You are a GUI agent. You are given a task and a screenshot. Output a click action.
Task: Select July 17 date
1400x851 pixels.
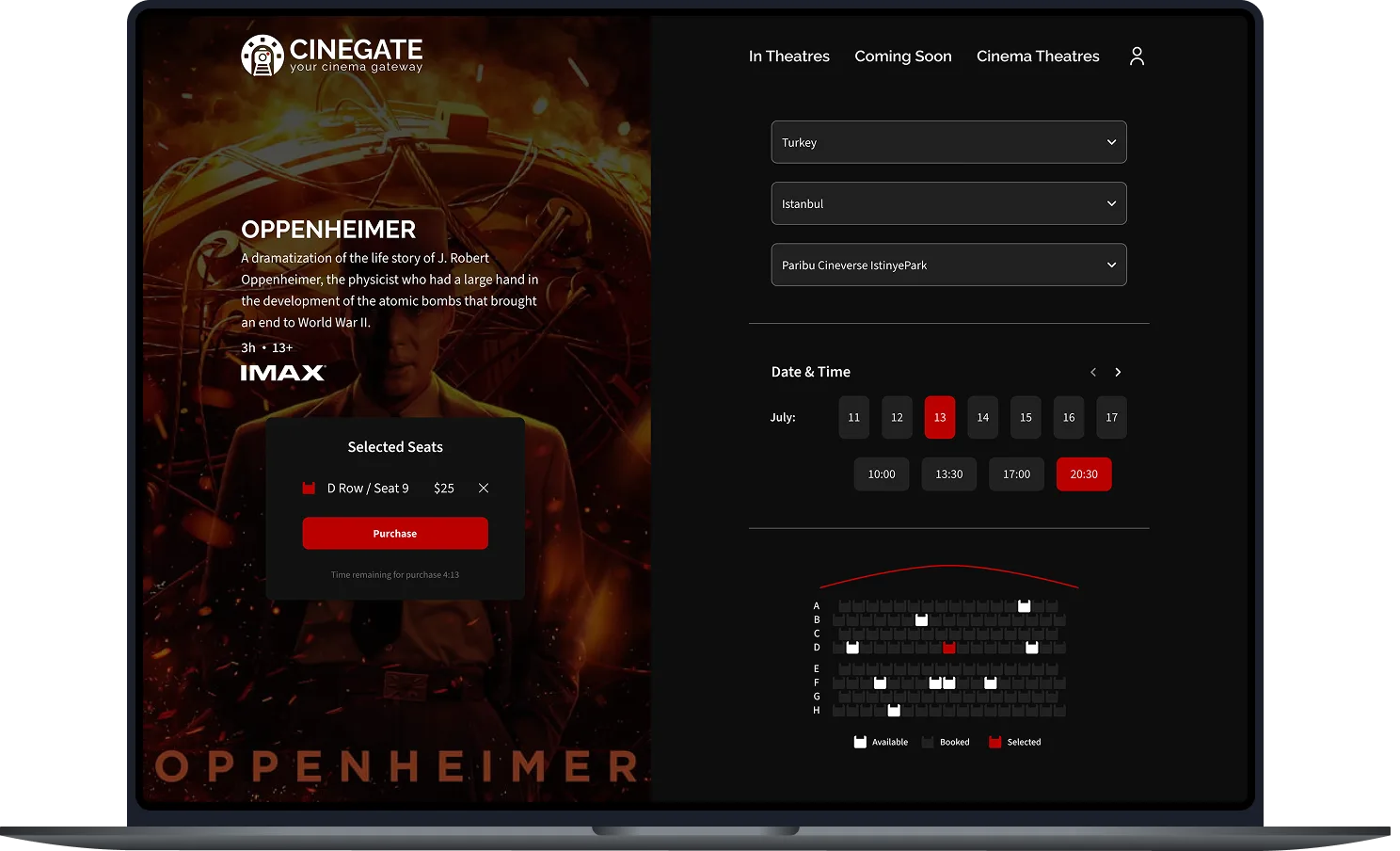1111,417
